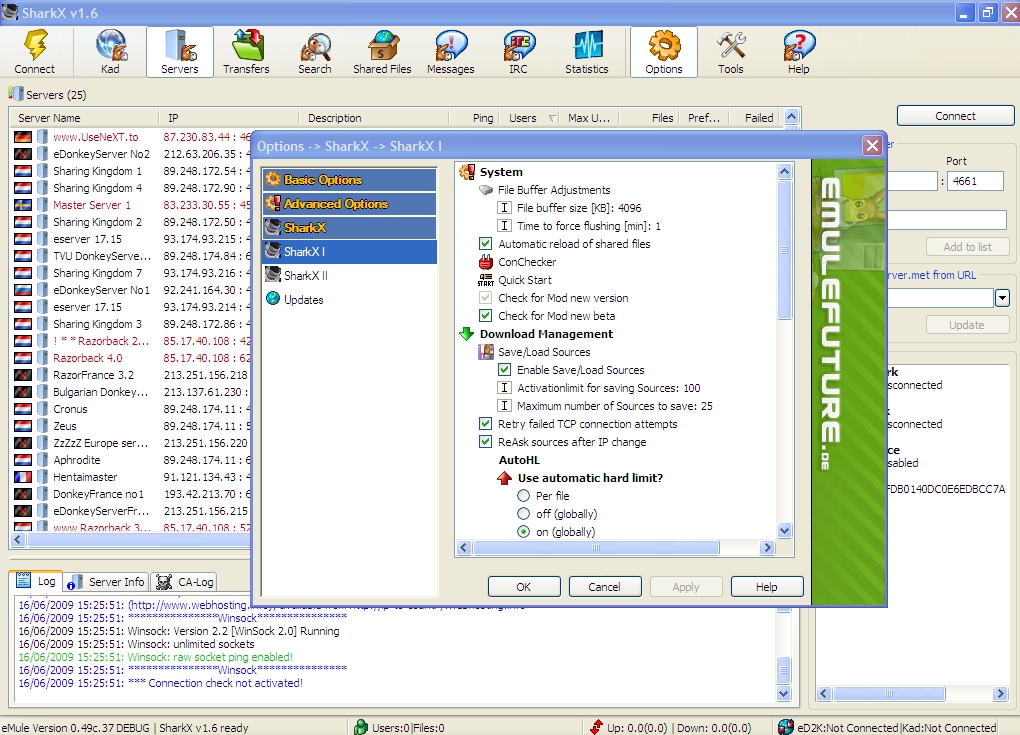The image size is (1020, 735).
Task: Click OK in the Options dialog
Action: click(x=524, y=587)
